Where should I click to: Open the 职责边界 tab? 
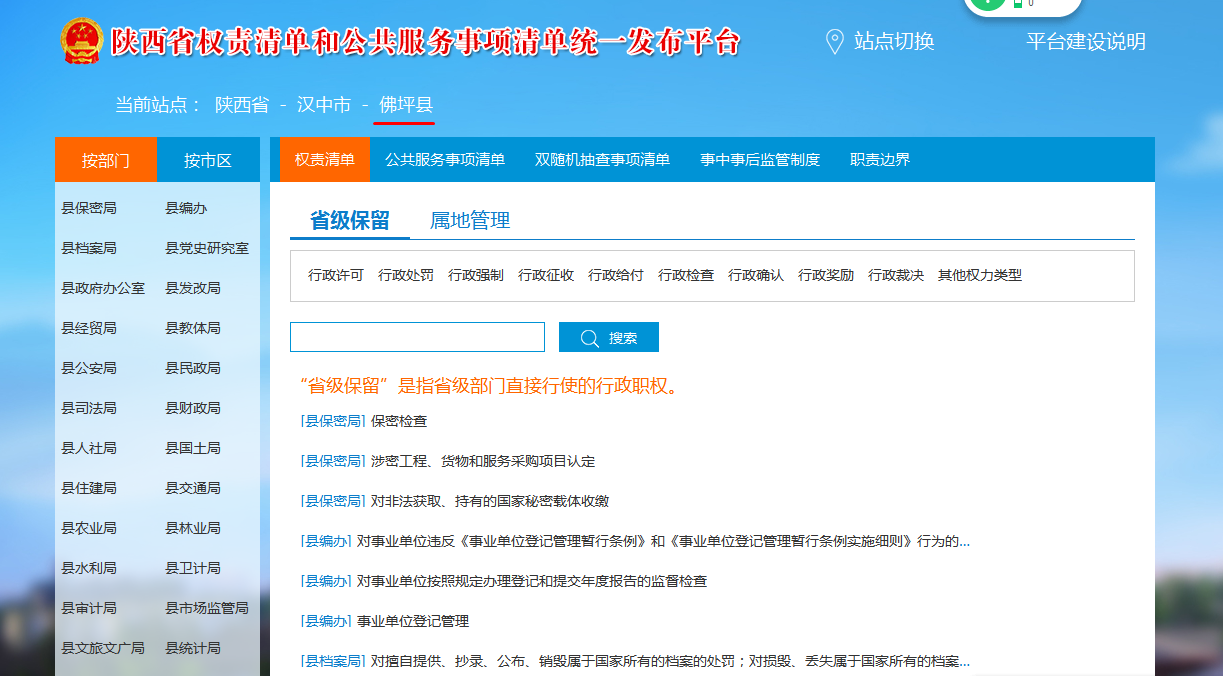pyautogui.click(x=879, y=160)
